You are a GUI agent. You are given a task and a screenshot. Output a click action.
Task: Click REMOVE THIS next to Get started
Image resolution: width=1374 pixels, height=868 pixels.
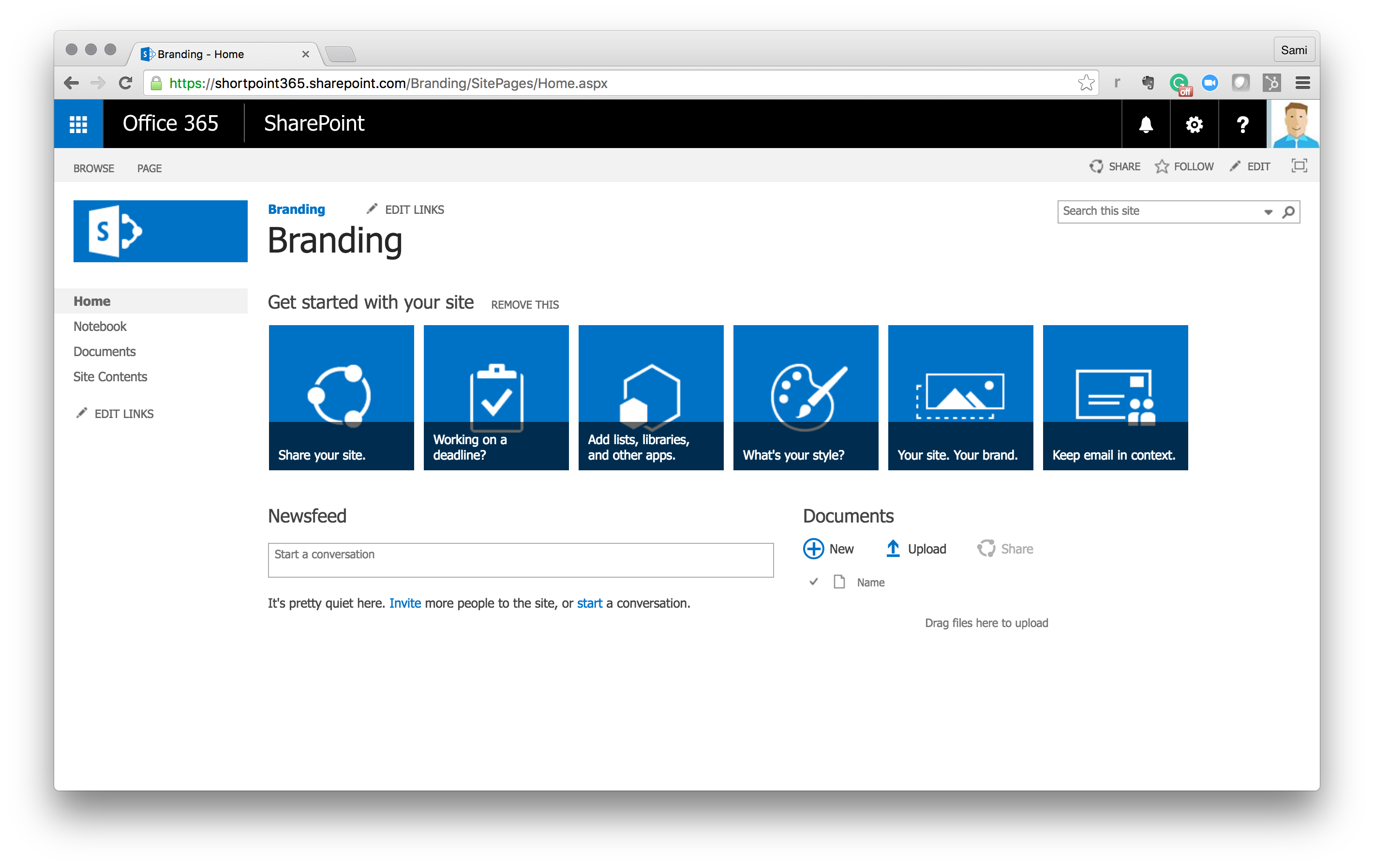[524, 305]
